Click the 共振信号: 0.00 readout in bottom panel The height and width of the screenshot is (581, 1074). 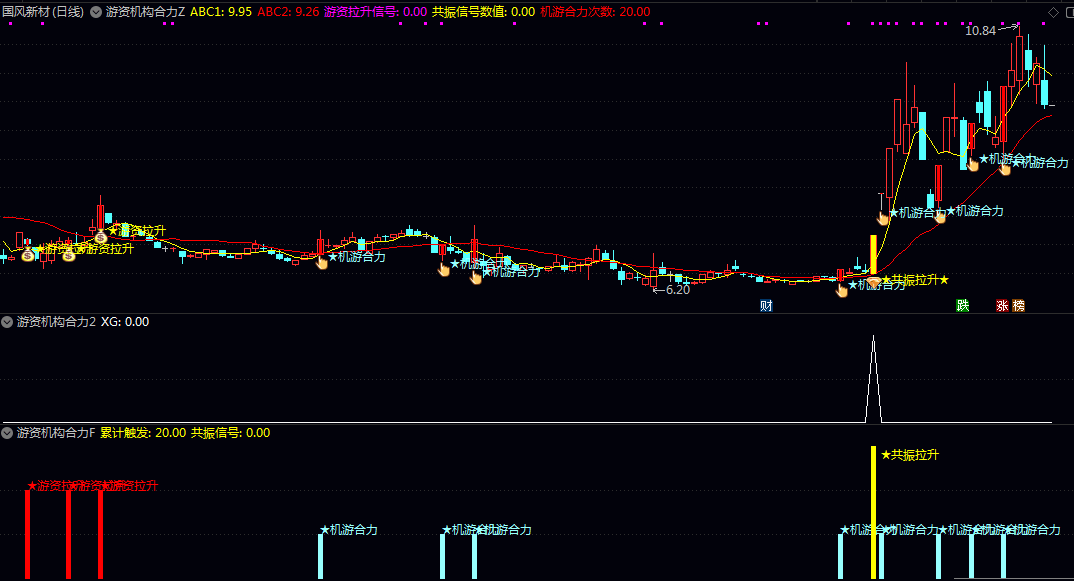pyautogui.click(x=230, y=433)
